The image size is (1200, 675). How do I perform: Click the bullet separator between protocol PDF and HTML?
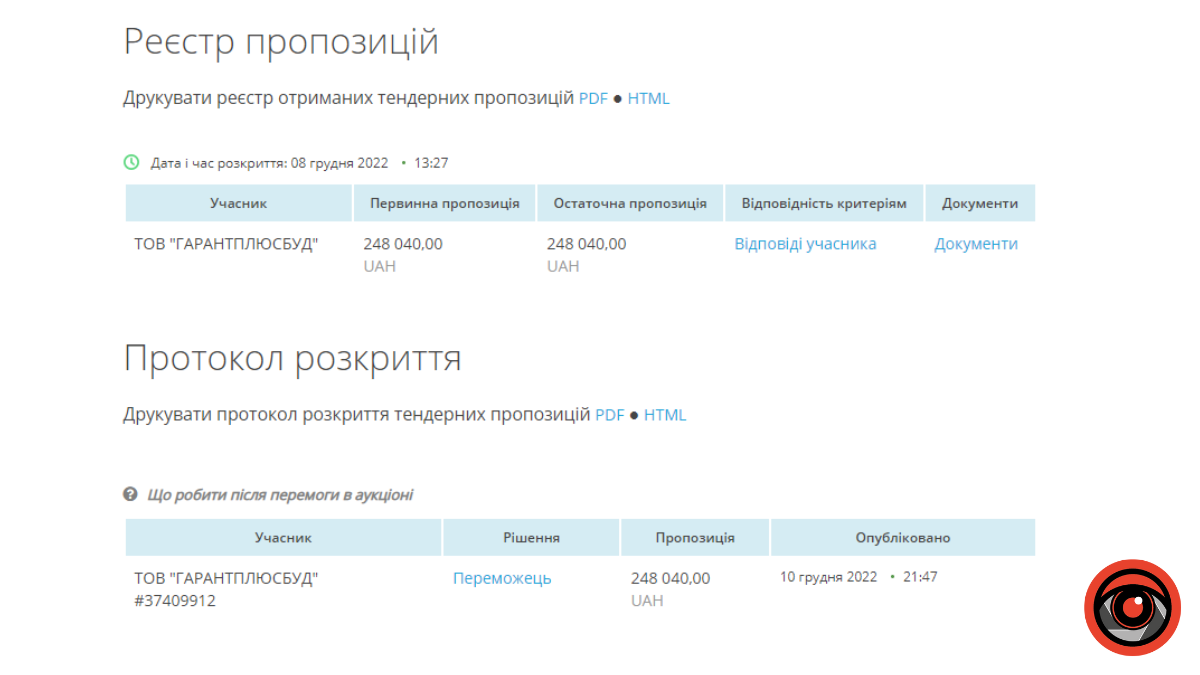[x=632, y=414]
